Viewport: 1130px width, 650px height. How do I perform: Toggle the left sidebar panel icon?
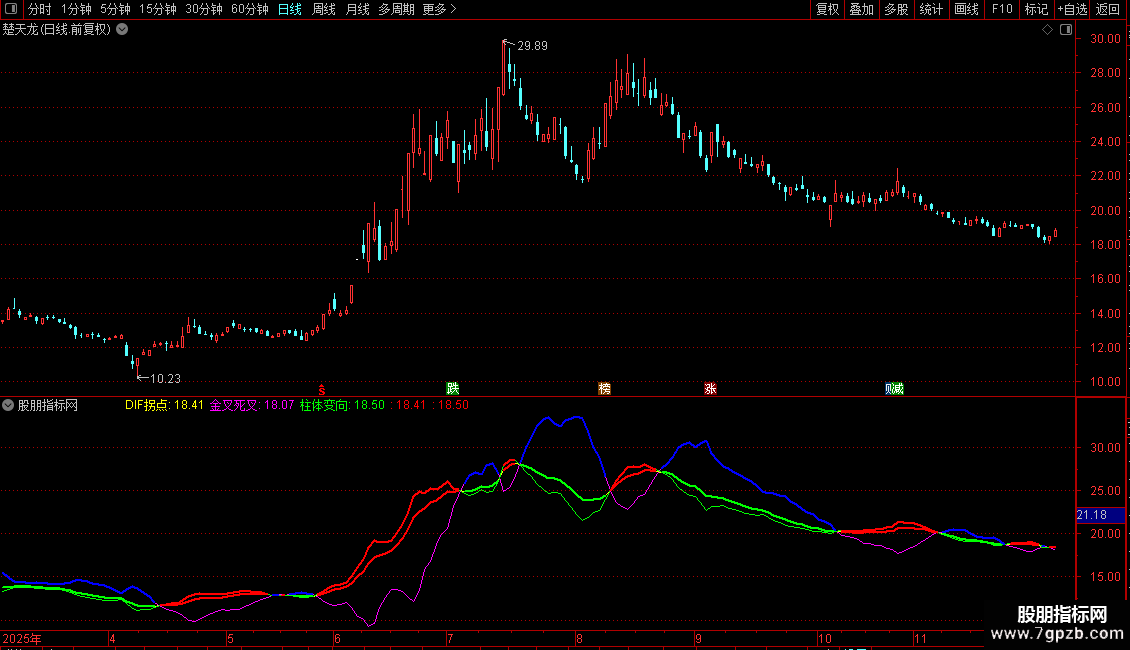[12, 9]
